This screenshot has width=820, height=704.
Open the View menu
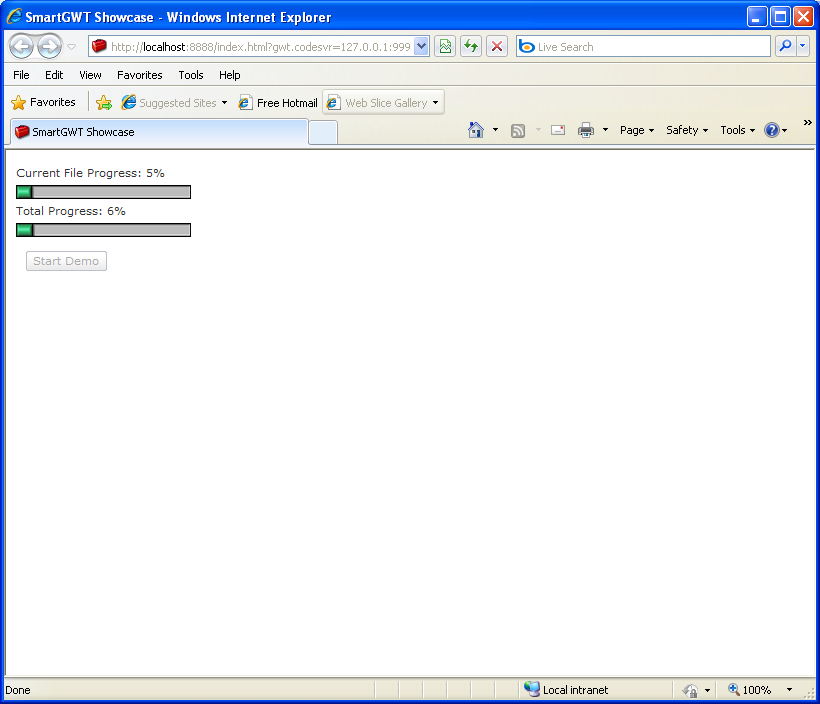point(90,75)
